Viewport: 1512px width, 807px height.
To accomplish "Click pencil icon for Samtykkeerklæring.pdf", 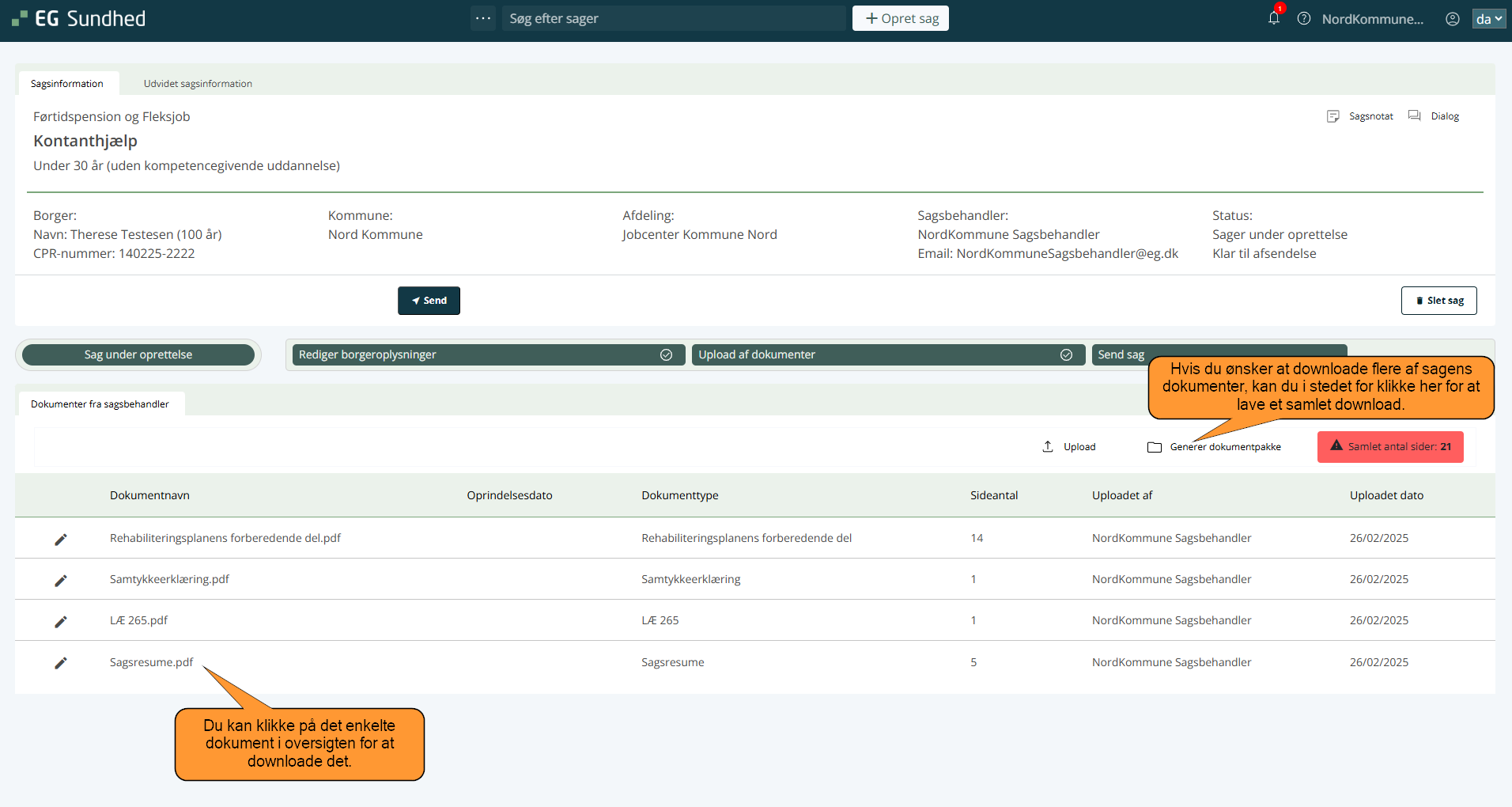I will [x=61, y=580].
